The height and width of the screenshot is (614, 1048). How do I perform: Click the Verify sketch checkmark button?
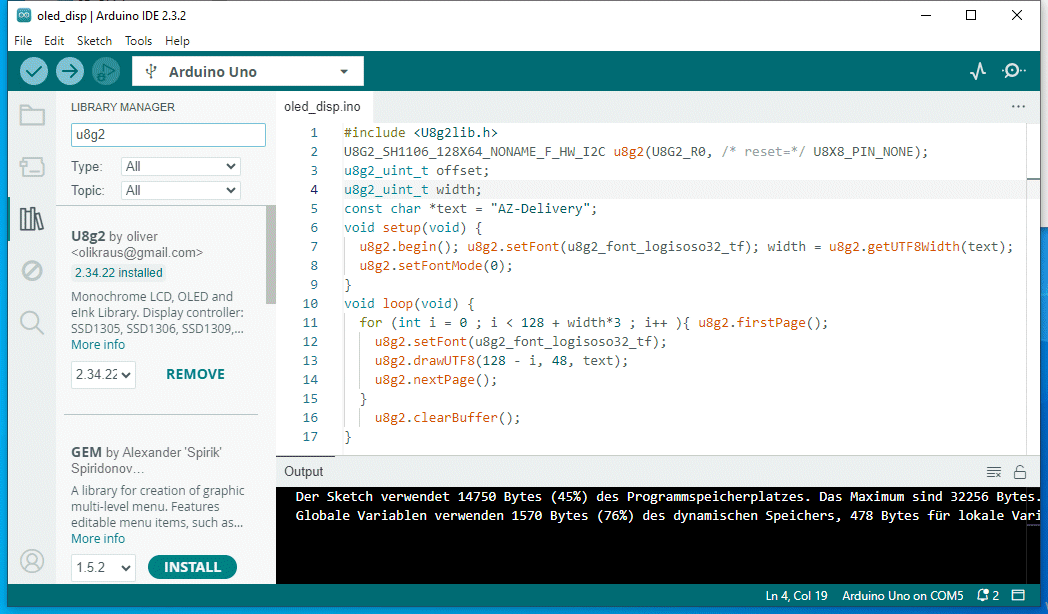tap(33, 71)
